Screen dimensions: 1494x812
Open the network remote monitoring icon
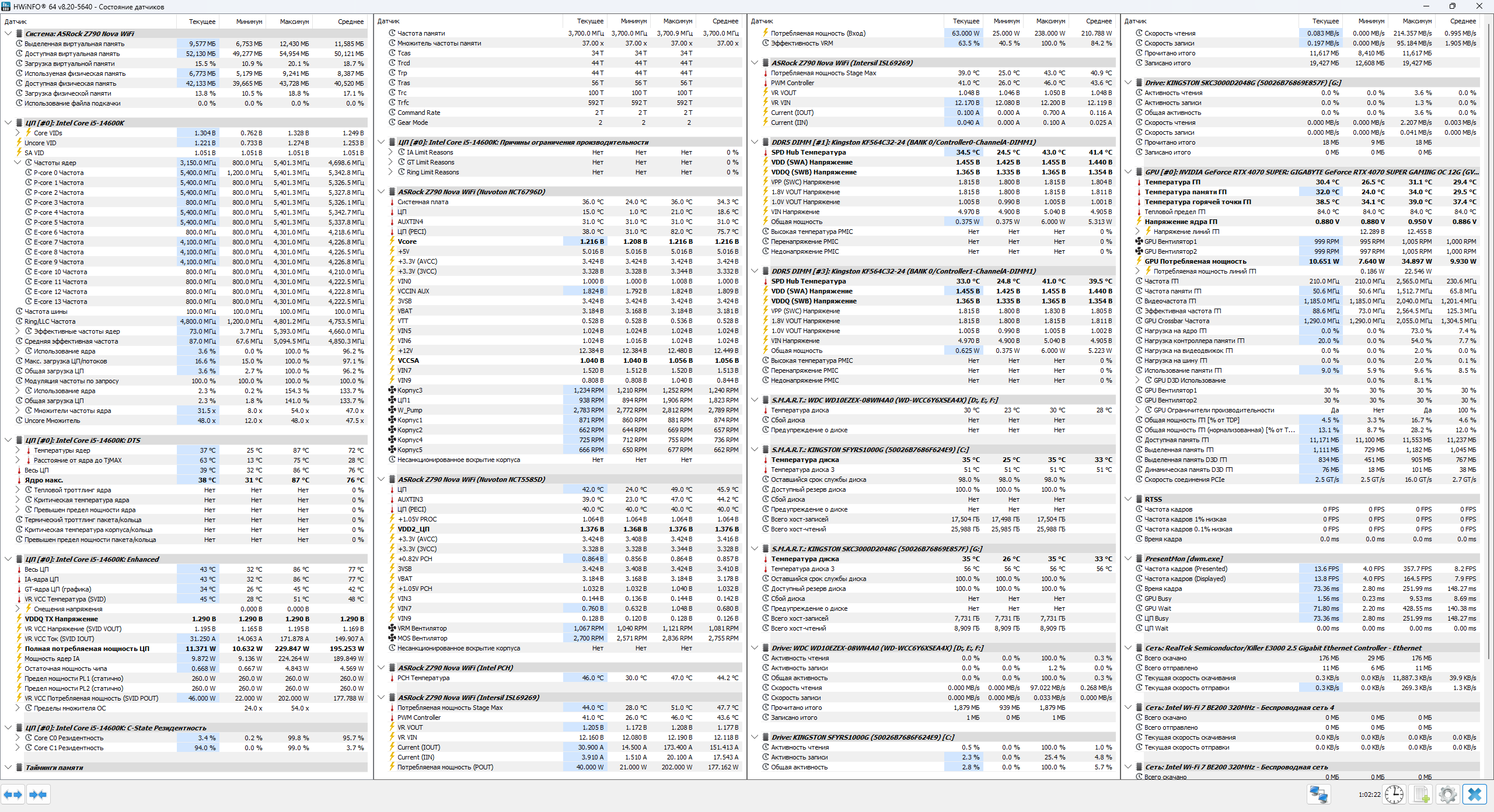coord(1318,794)
